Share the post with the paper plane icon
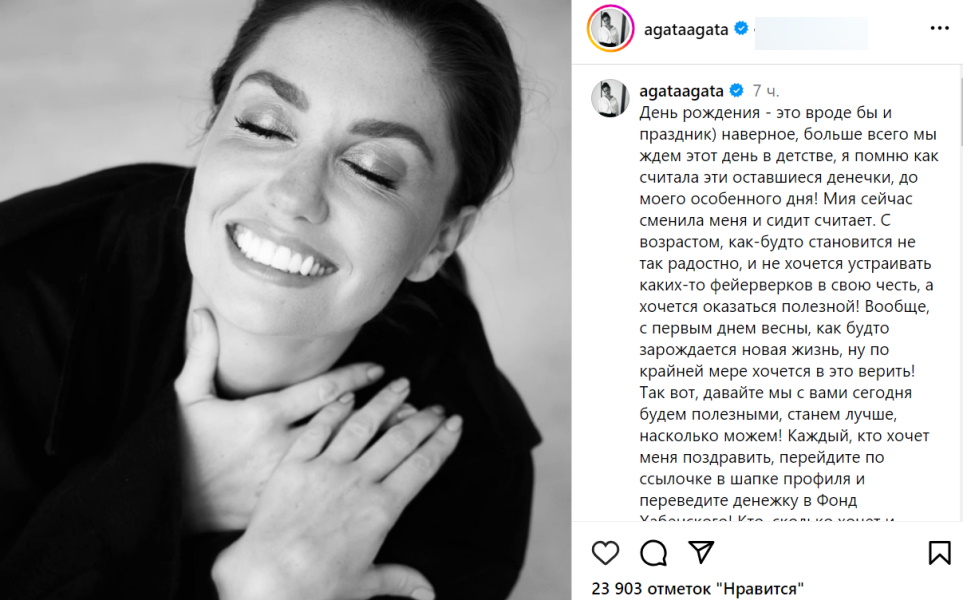Viewport: 963px width, 600px height. tap(701, 553)
